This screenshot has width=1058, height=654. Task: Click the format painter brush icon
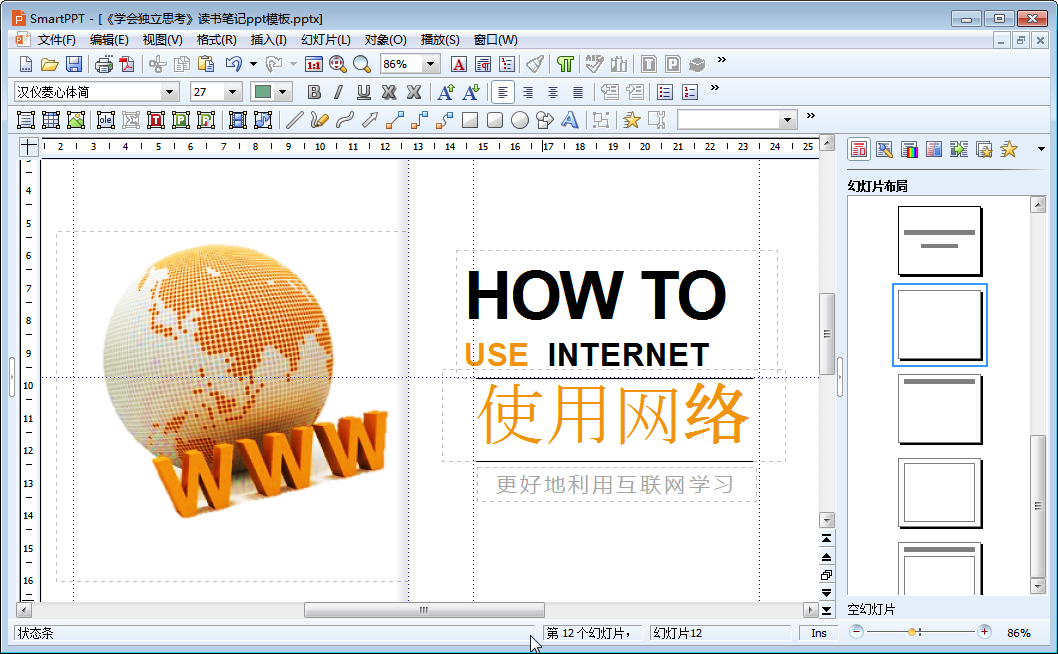pyautogui.click(x=535, y=64)
